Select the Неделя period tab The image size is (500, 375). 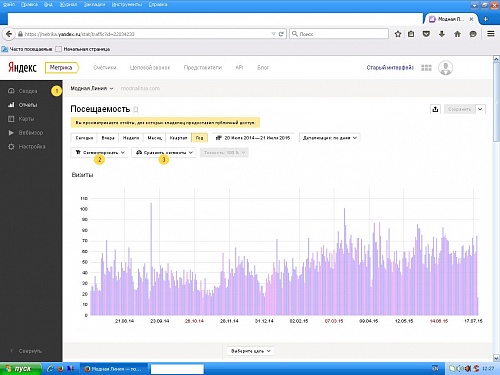click(131, 138)
